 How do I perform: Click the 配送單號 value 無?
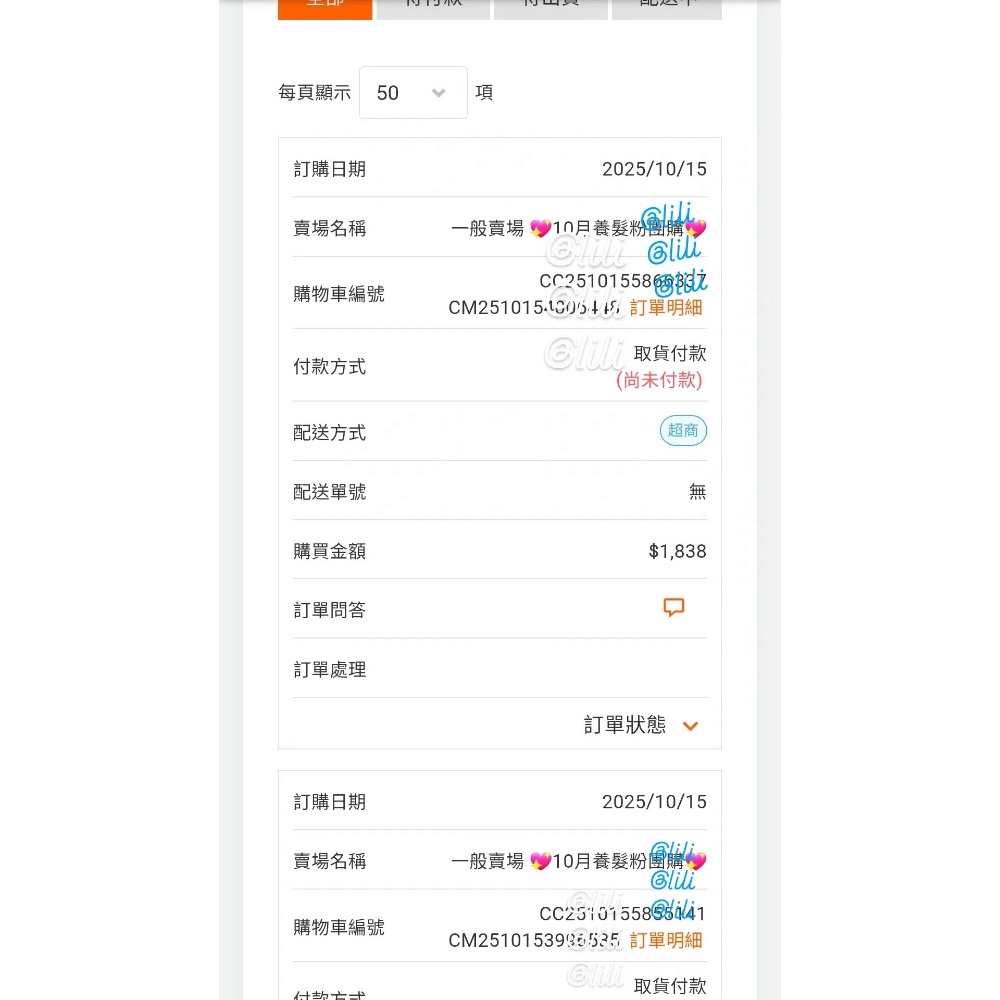coord(697,492)
